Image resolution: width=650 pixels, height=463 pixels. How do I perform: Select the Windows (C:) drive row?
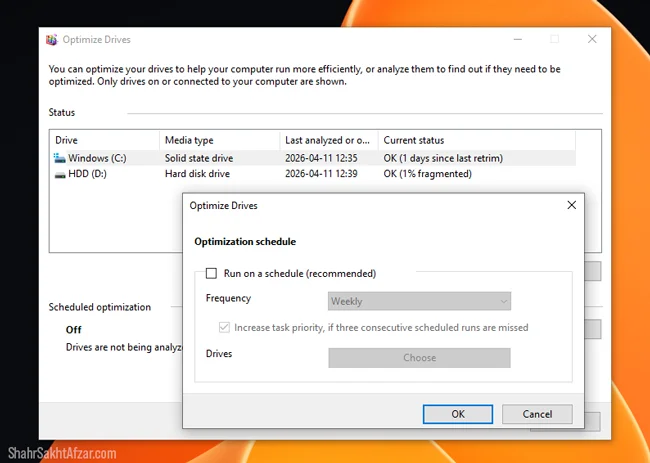[x=314, y=158]
